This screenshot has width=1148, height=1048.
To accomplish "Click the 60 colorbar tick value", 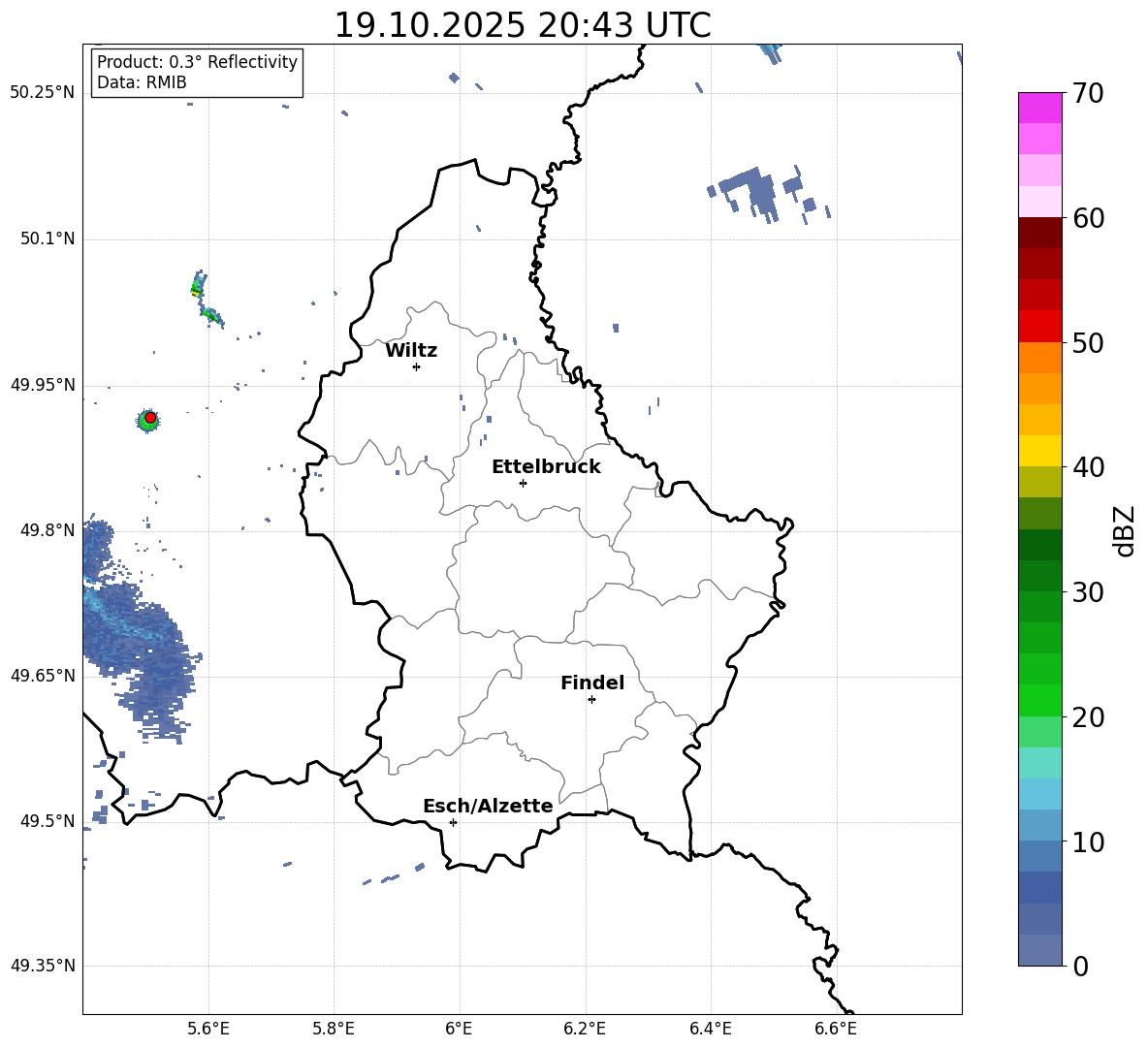I will click(1088, 218).
